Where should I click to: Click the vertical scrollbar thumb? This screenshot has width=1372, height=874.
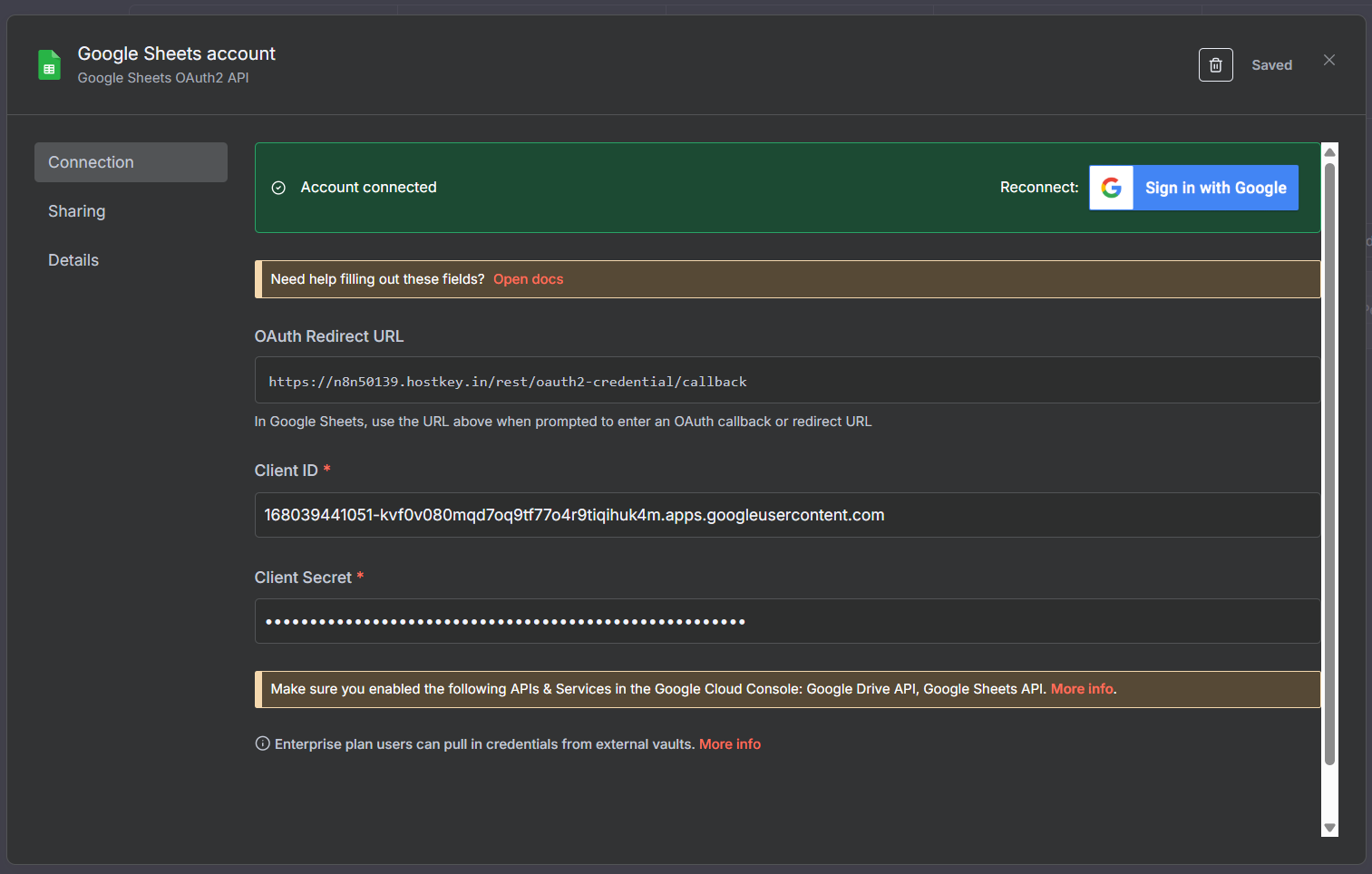coord(1329,462)
